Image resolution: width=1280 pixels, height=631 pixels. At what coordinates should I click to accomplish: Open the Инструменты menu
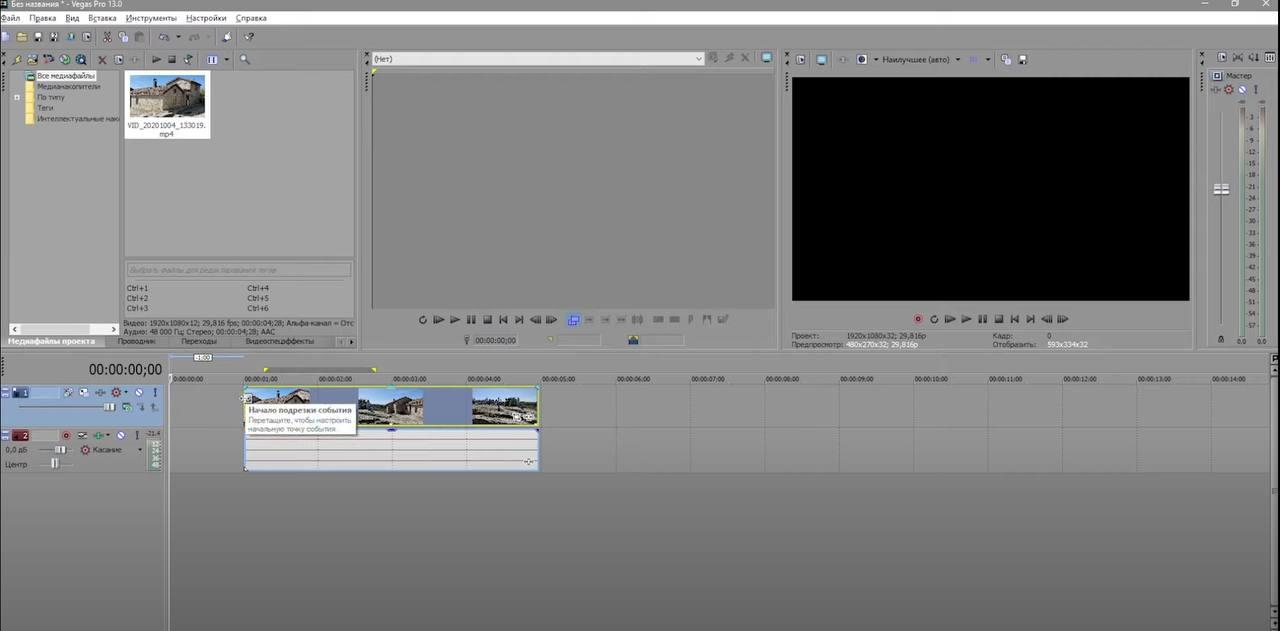point(151,18)
